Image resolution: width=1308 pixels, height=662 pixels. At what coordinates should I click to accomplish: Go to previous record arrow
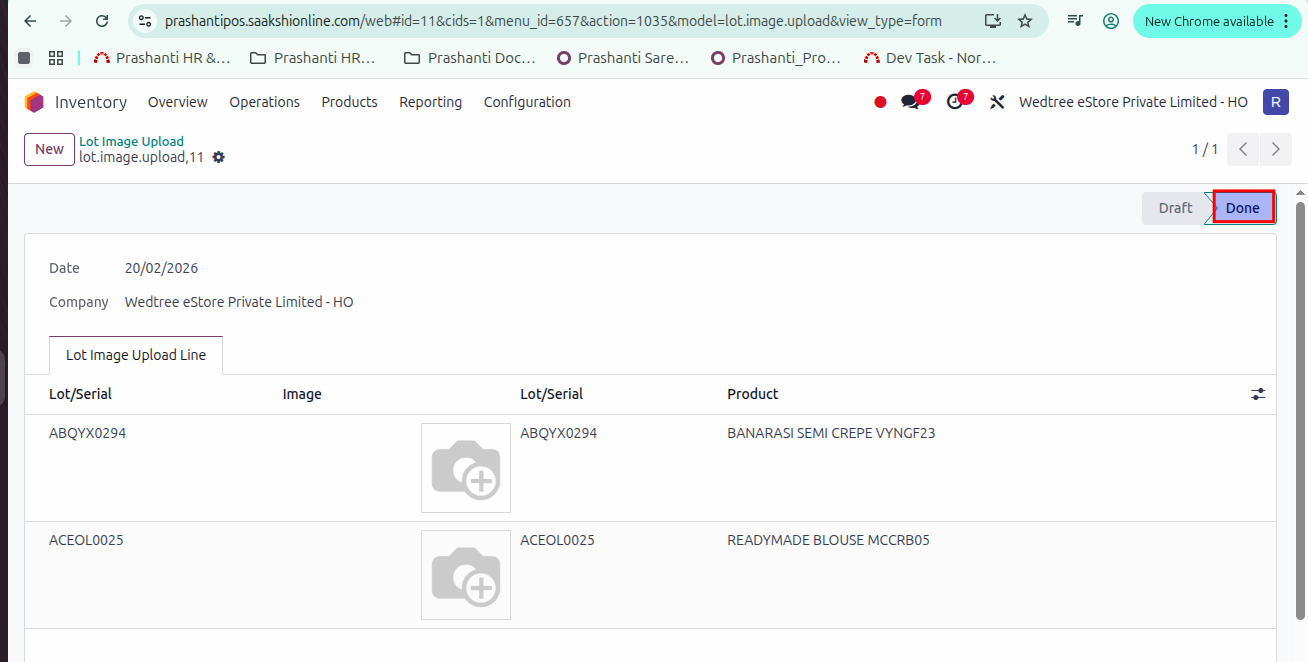[1243, 149]
